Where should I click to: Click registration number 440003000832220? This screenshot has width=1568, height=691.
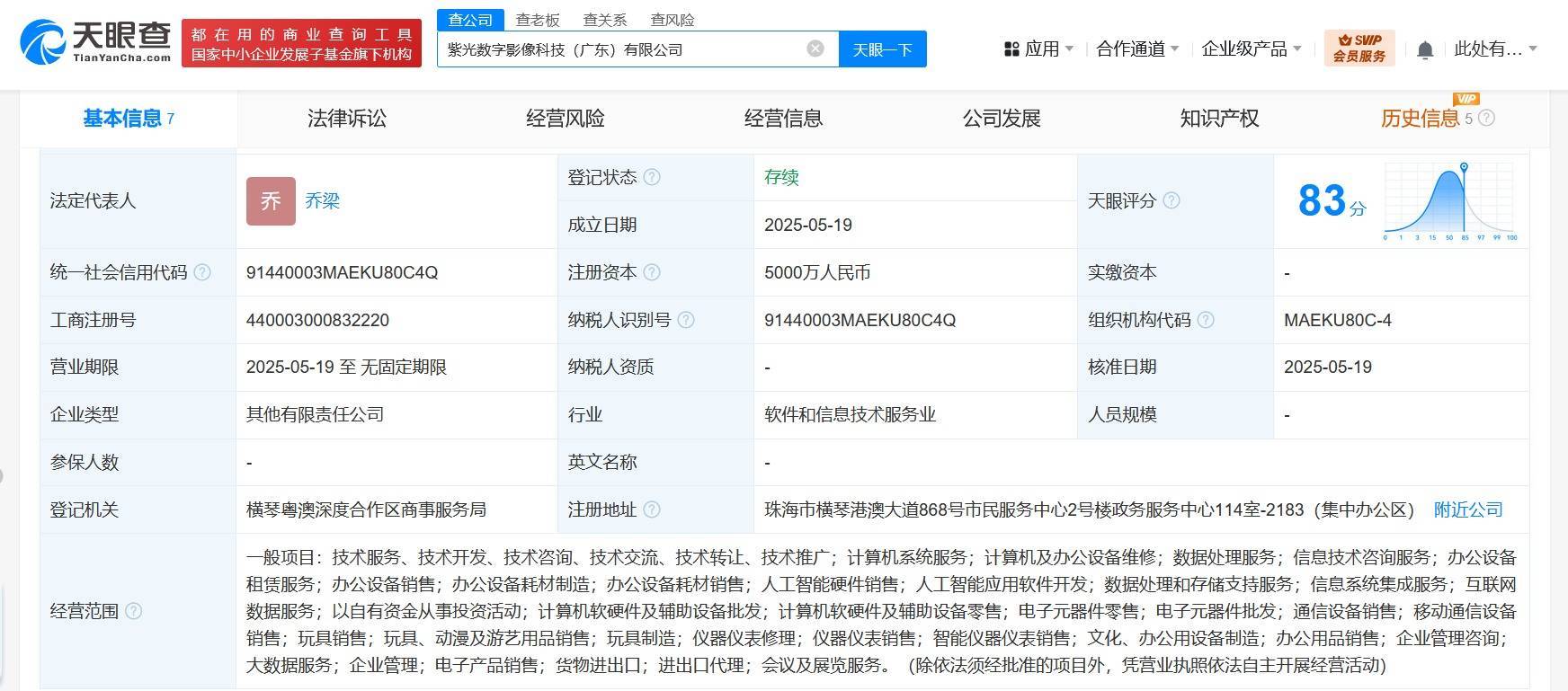point(317,320)
